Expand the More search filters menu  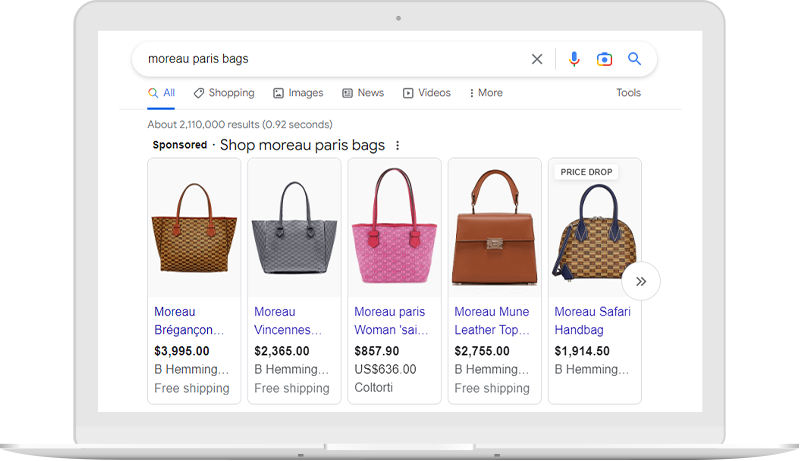point(486,93)
